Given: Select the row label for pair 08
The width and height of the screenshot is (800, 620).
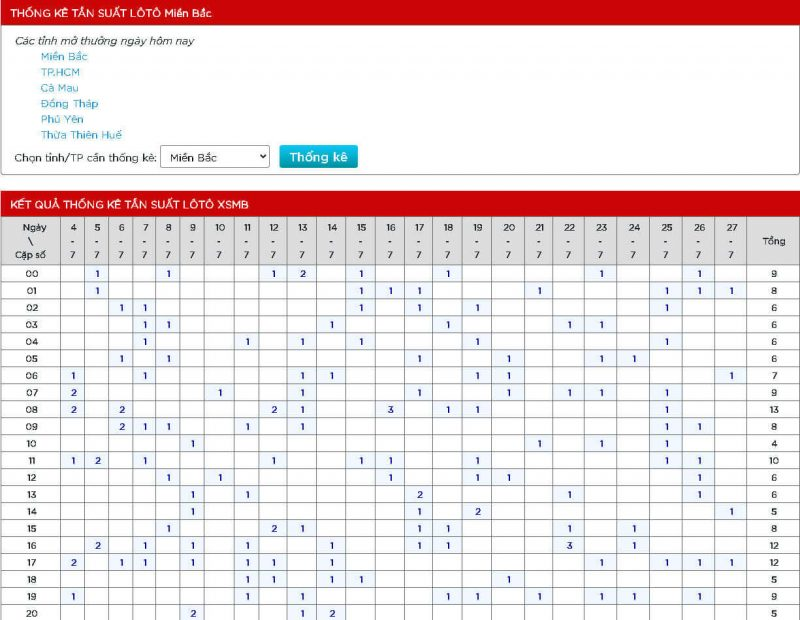Looking at the screenshot, I should click(31, 409).
